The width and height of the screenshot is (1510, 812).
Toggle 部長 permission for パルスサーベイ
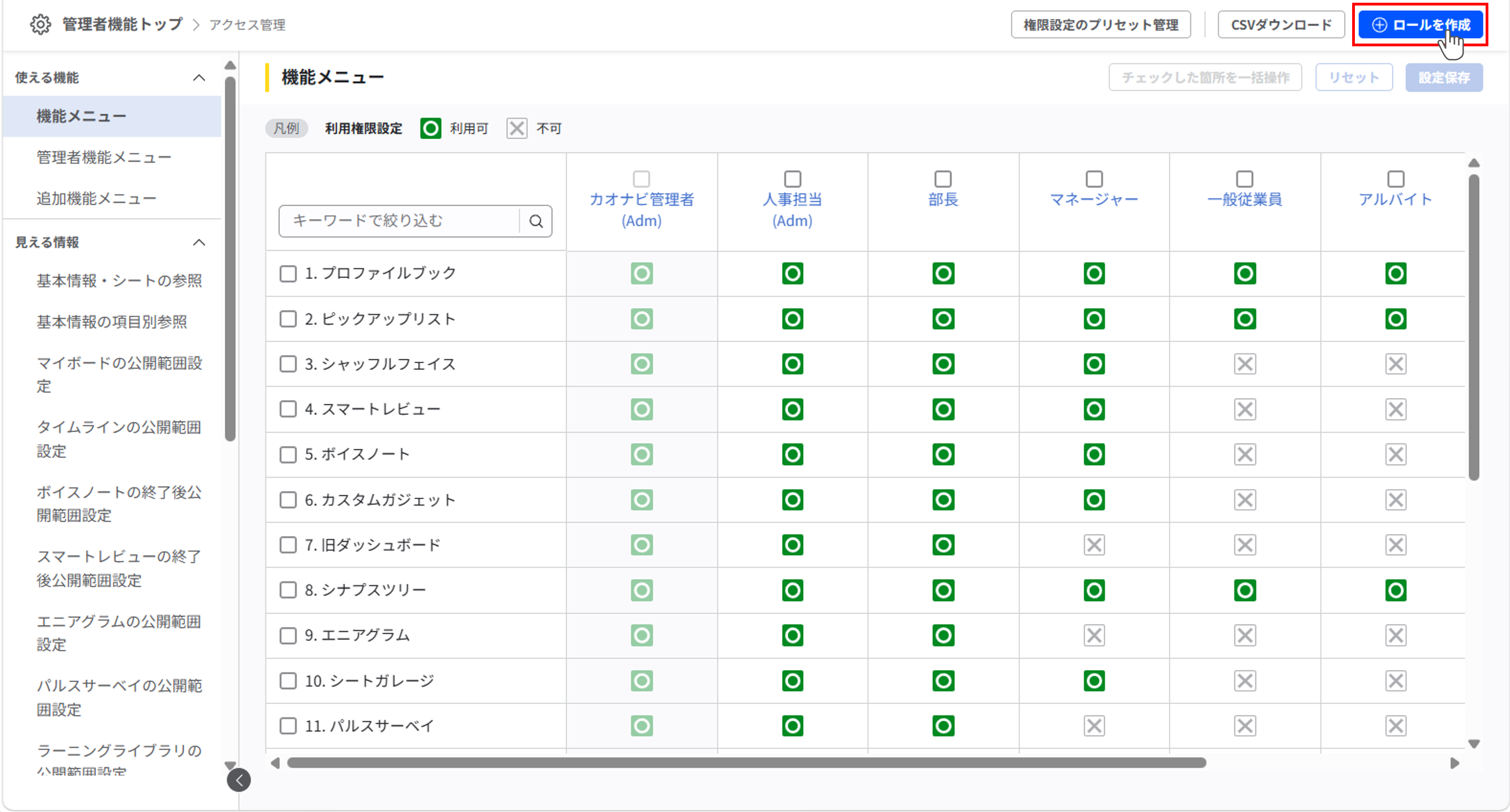point(943,726)
